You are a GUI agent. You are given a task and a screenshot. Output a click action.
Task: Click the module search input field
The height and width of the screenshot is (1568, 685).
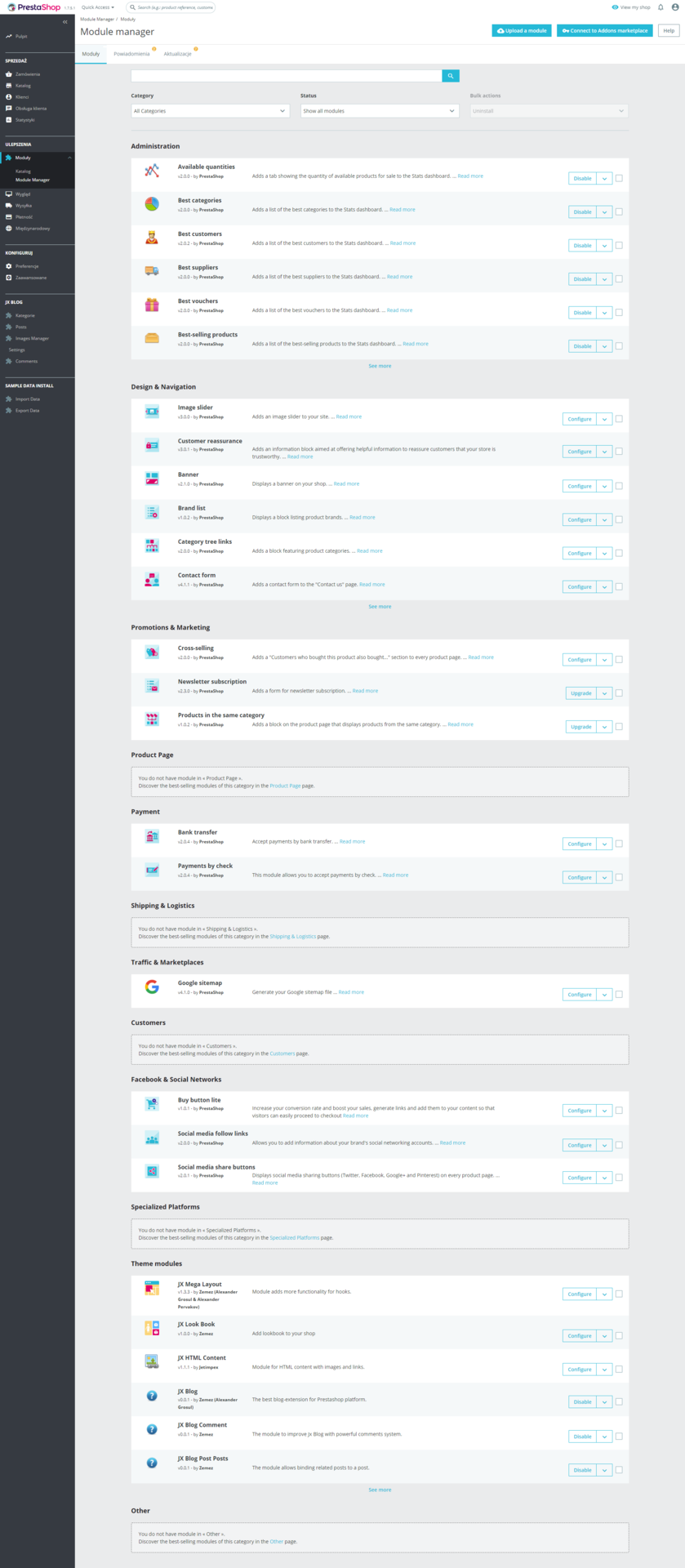287,75
